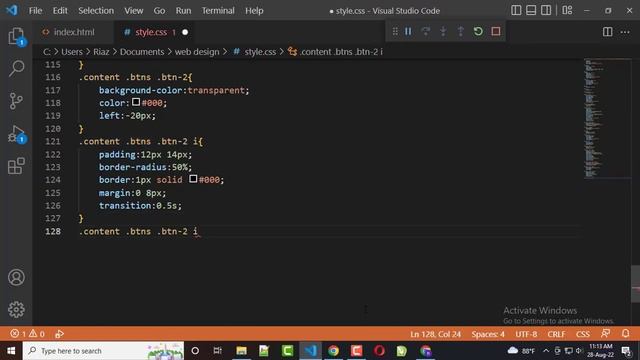Open the Explorer view in activity bar
The width and height of the screenshot is (640, 360).
(16, 37)
